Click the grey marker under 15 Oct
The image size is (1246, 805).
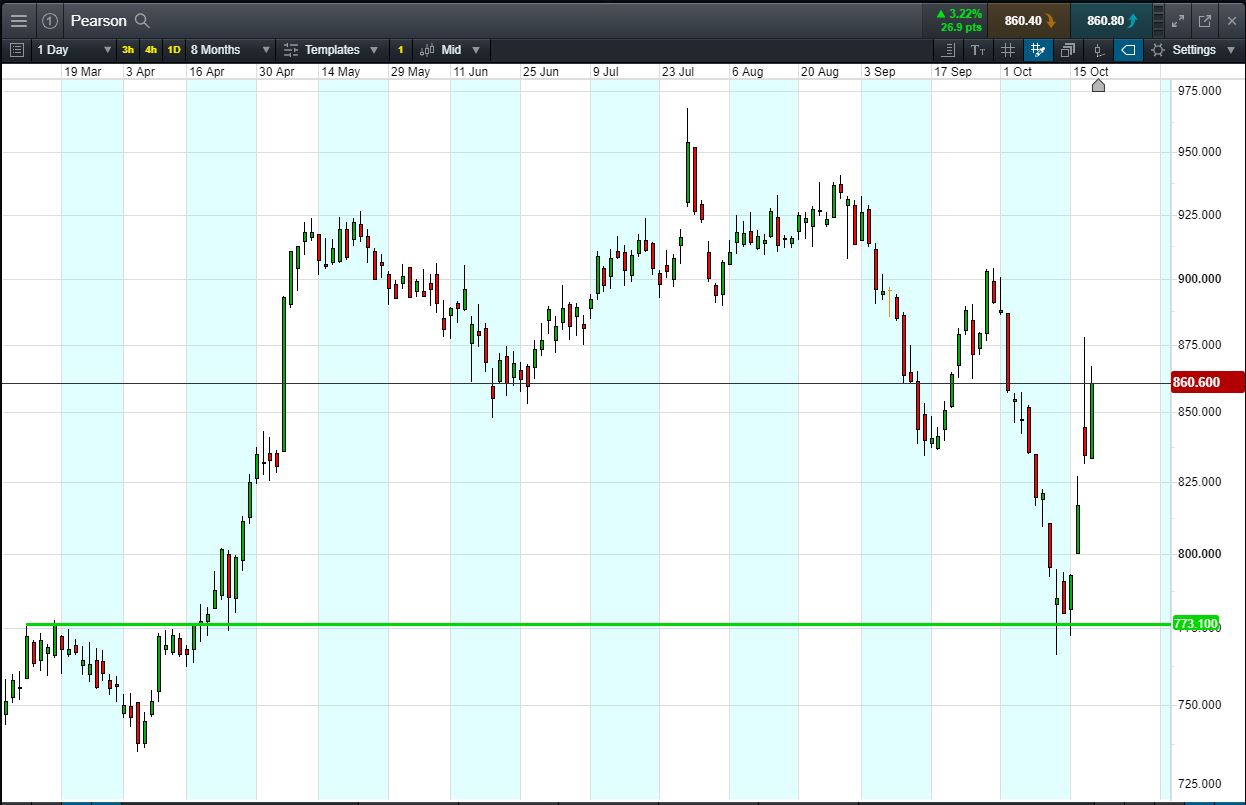pyautogui.click(x=1098, y=85)
